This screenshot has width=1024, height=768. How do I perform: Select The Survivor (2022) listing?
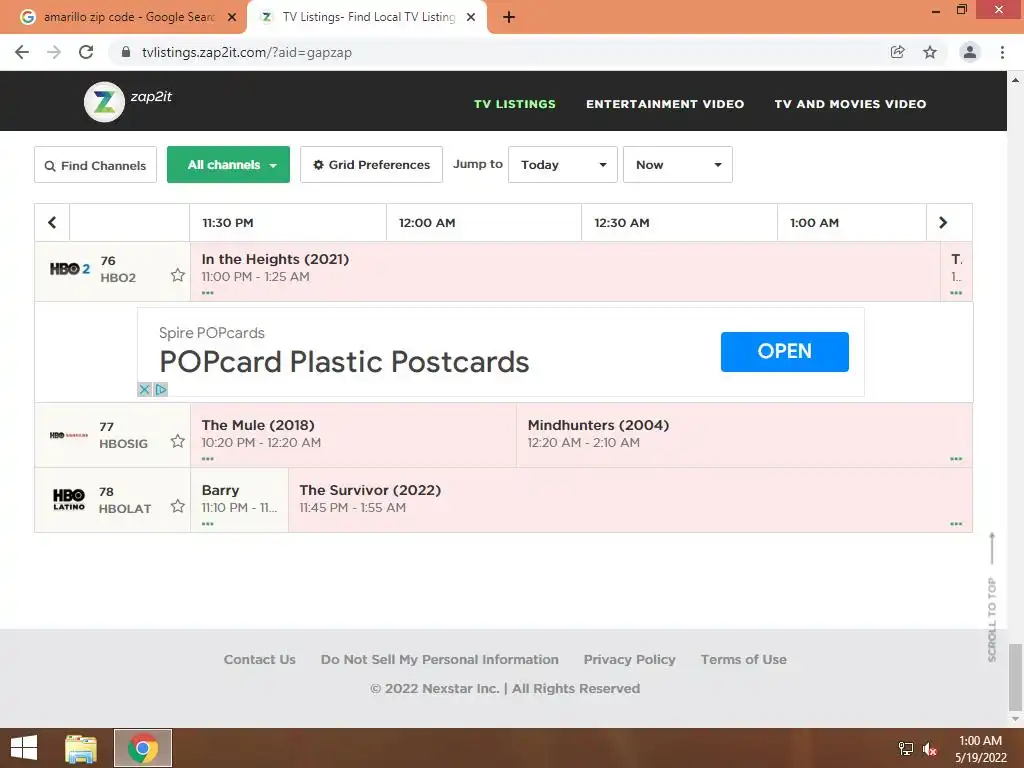tap(630, 500)
